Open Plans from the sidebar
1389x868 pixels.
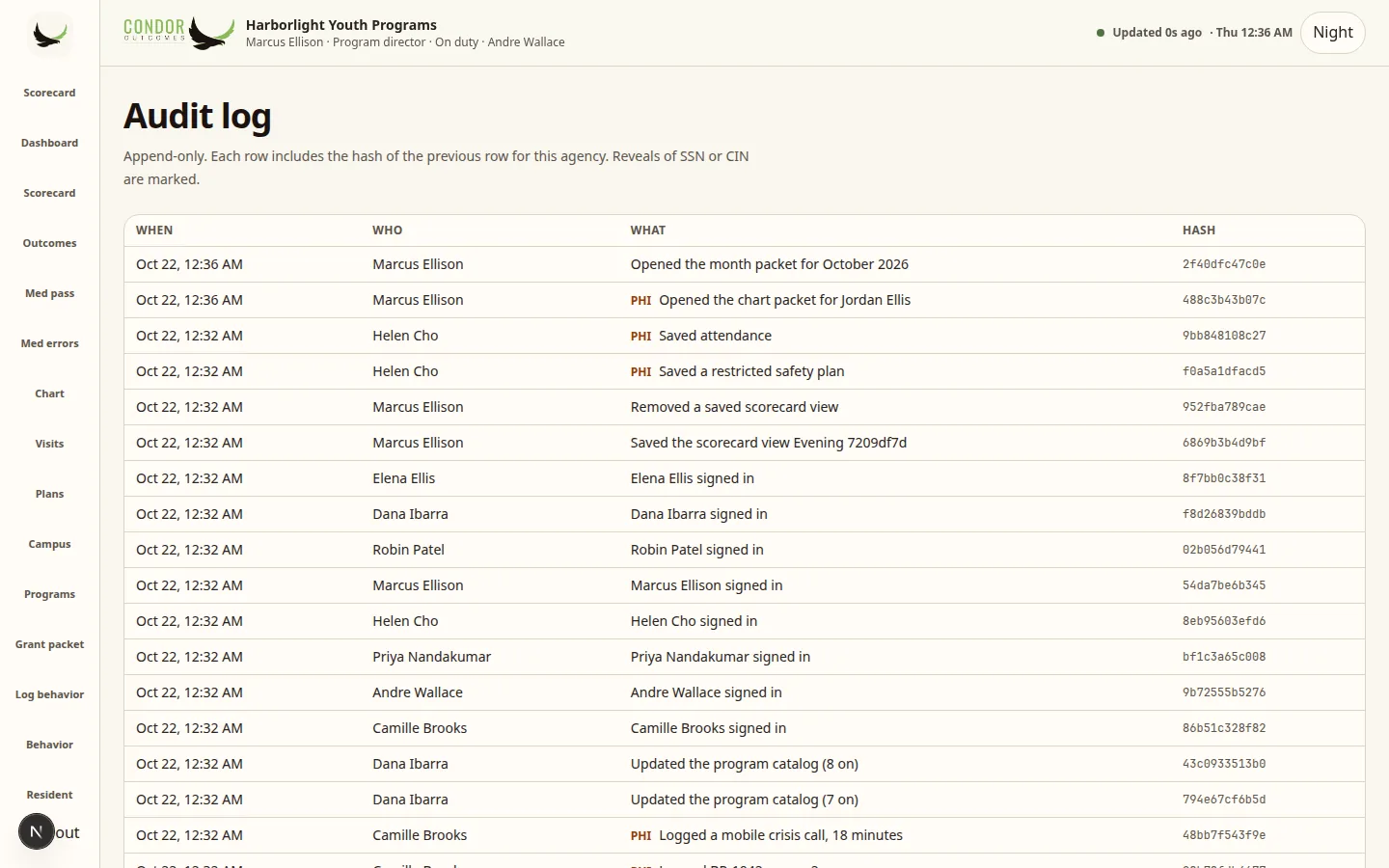coord(49,494)
